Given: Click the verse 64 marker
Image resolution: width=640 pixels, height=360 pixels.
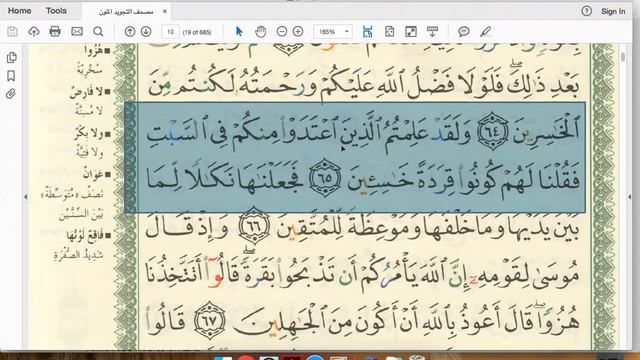Looking at the screenshot, I should tap(493, 131).
